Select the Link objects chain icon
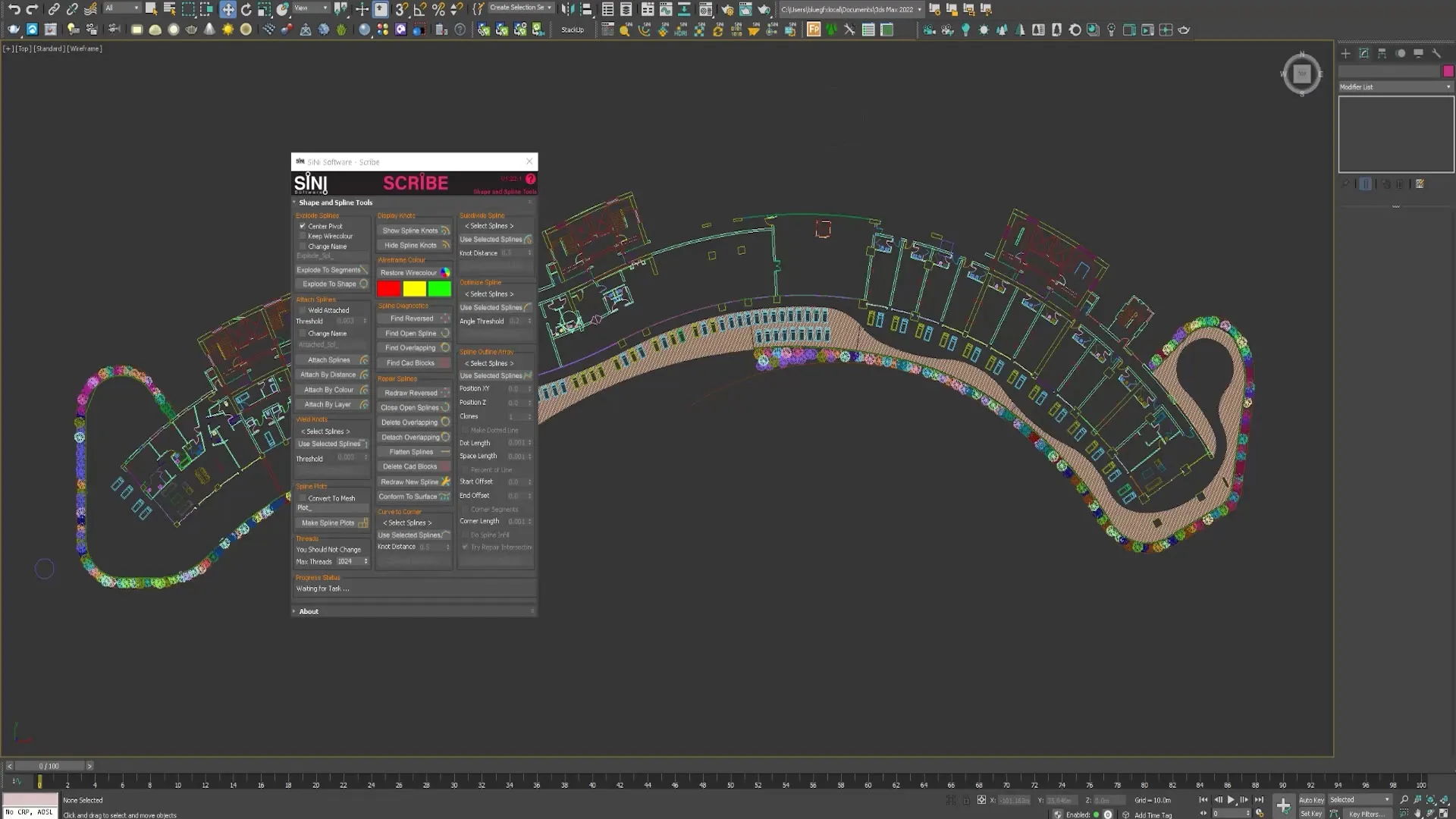The width and height of the screenshot is (1456, 819). pos(53,9)
